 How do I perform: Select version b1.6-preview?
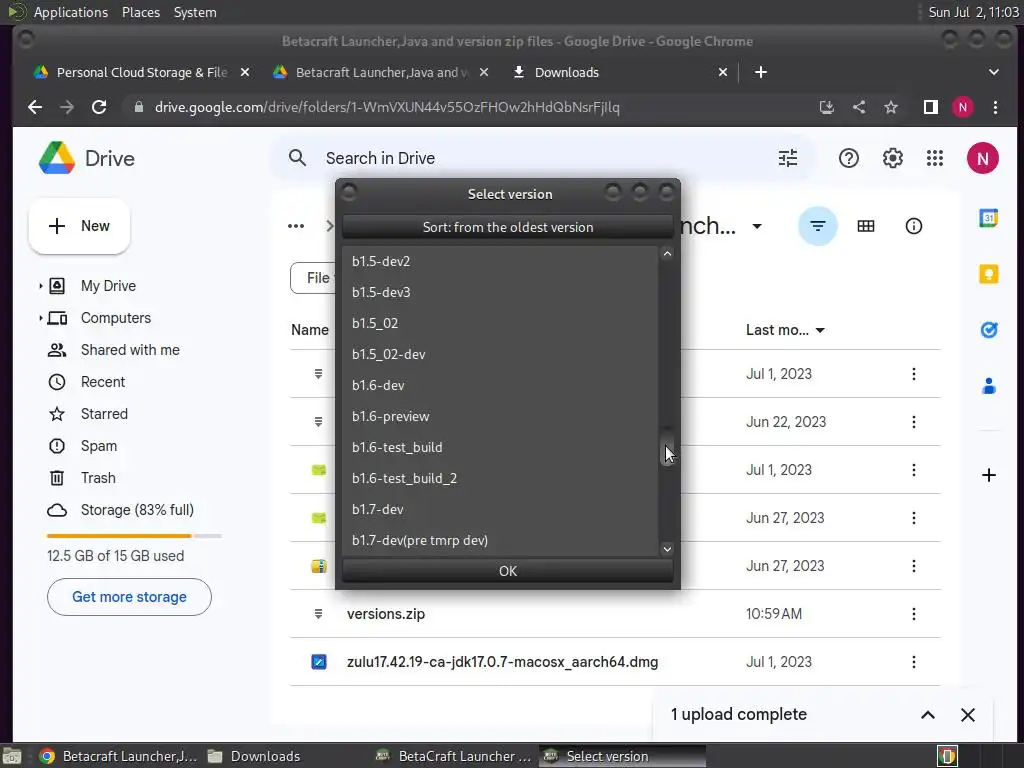pos(500,416)
